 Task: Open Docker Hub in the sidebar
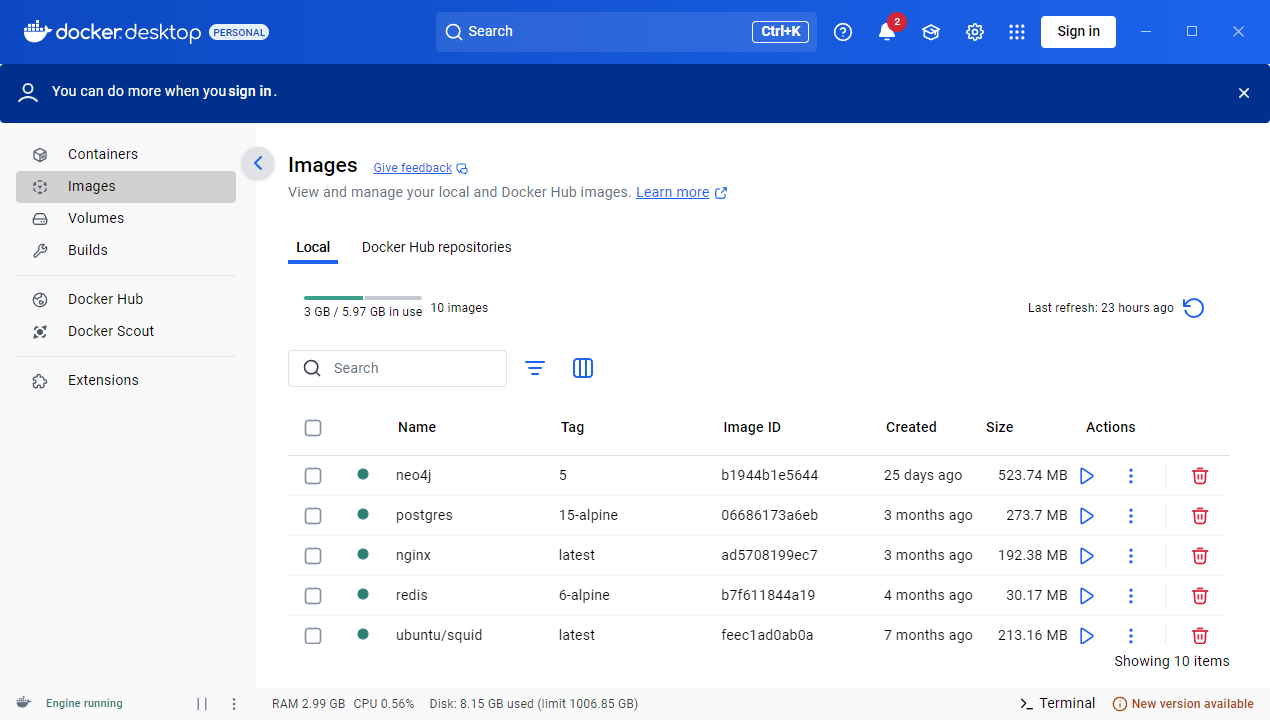[x=126, y=299]
